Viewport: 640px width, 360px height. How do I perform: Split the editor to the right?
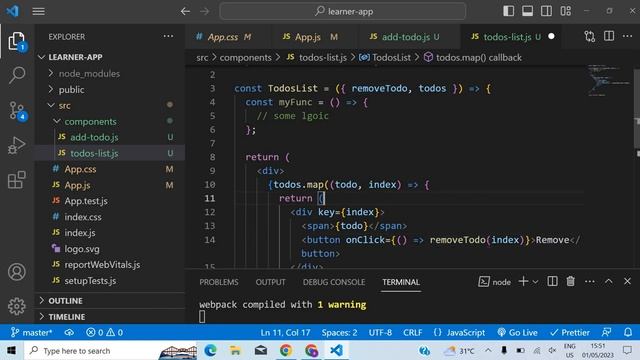pos(609,36)
